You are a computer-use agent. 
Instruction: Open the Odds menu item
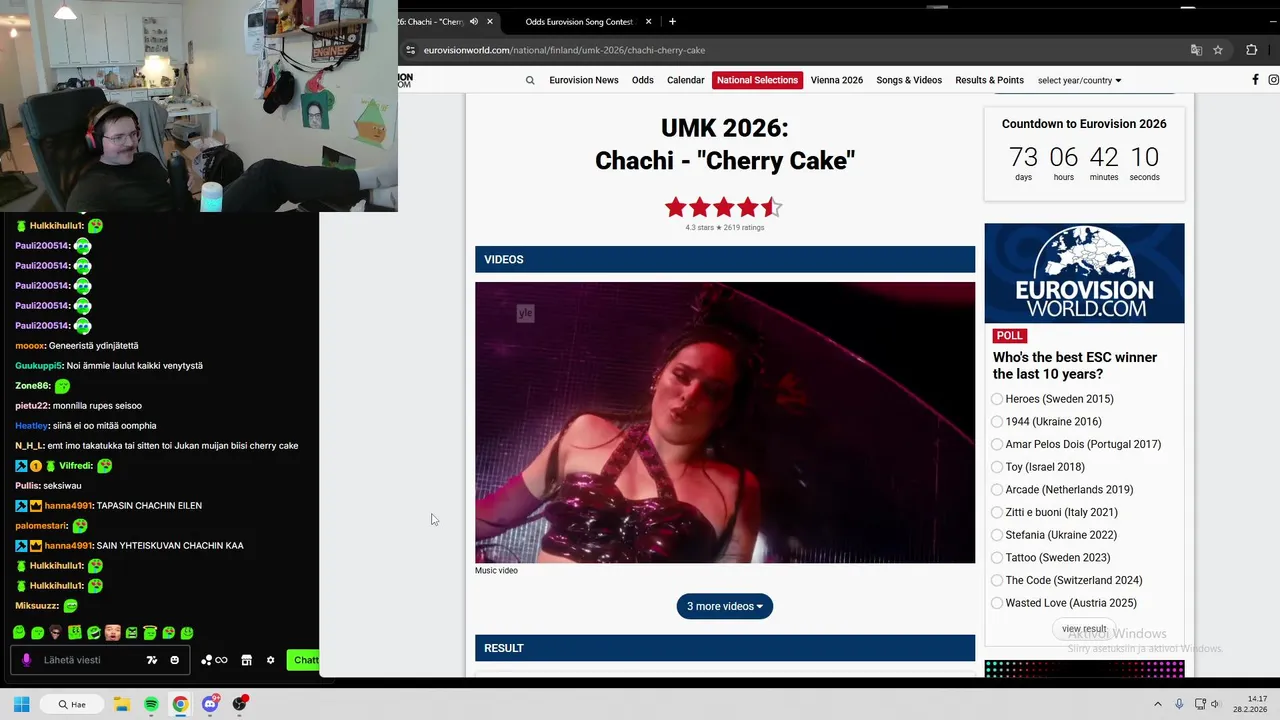[x=642, y=80]
